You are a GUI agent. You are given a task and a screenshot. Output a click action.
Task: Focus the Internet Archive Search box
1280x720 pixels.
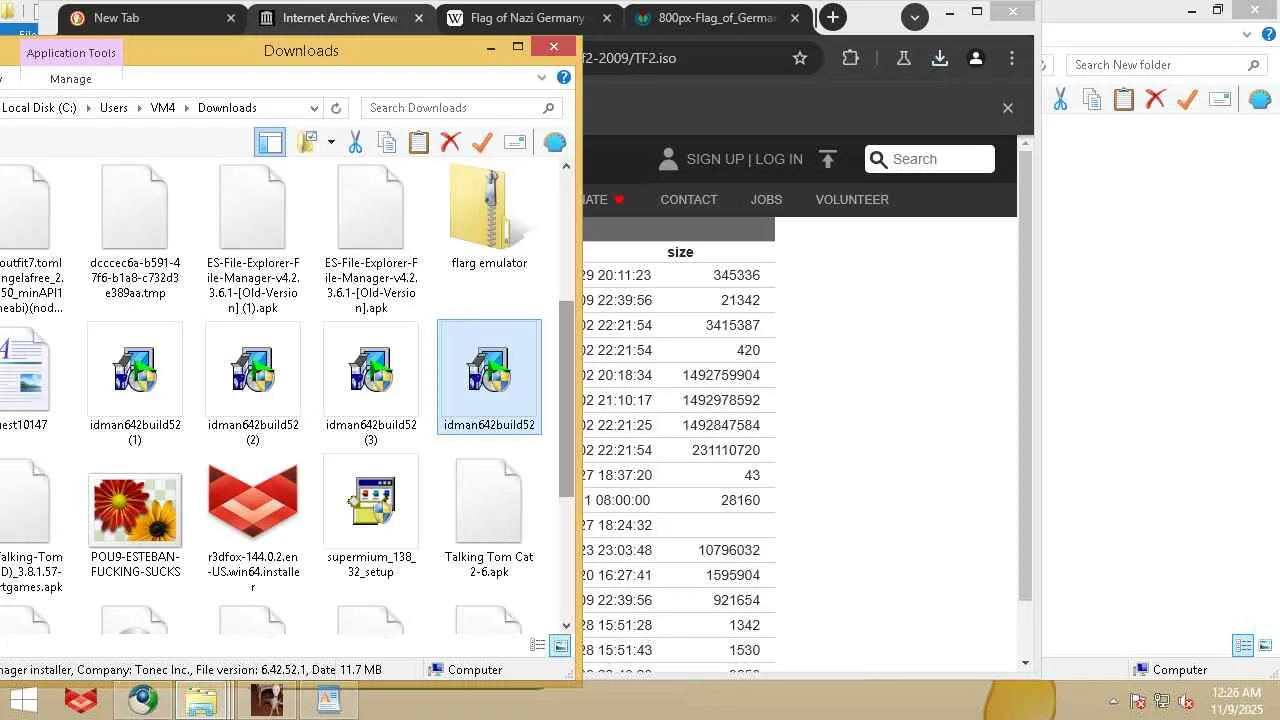coord(930,159)
